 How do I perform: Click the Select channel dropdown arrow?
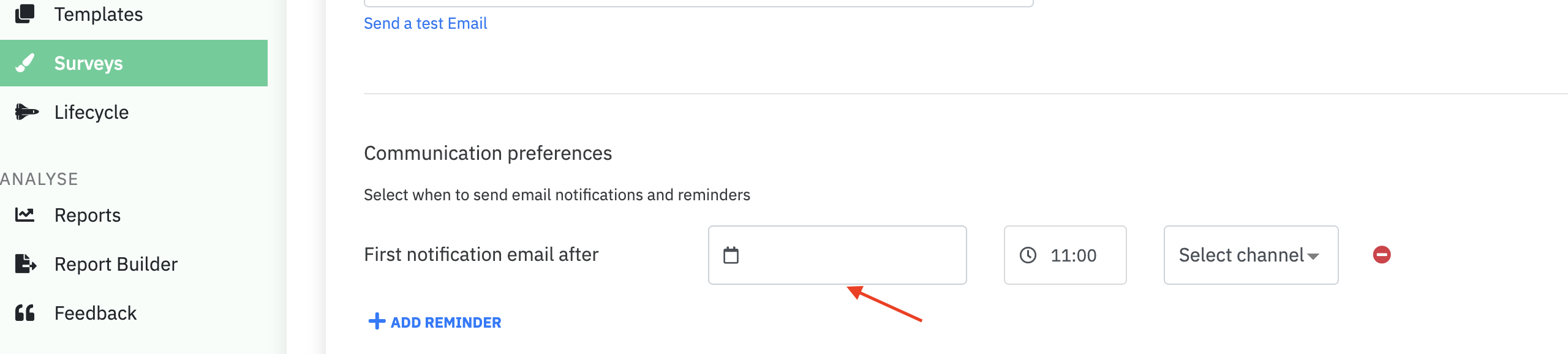[1313, 257]
